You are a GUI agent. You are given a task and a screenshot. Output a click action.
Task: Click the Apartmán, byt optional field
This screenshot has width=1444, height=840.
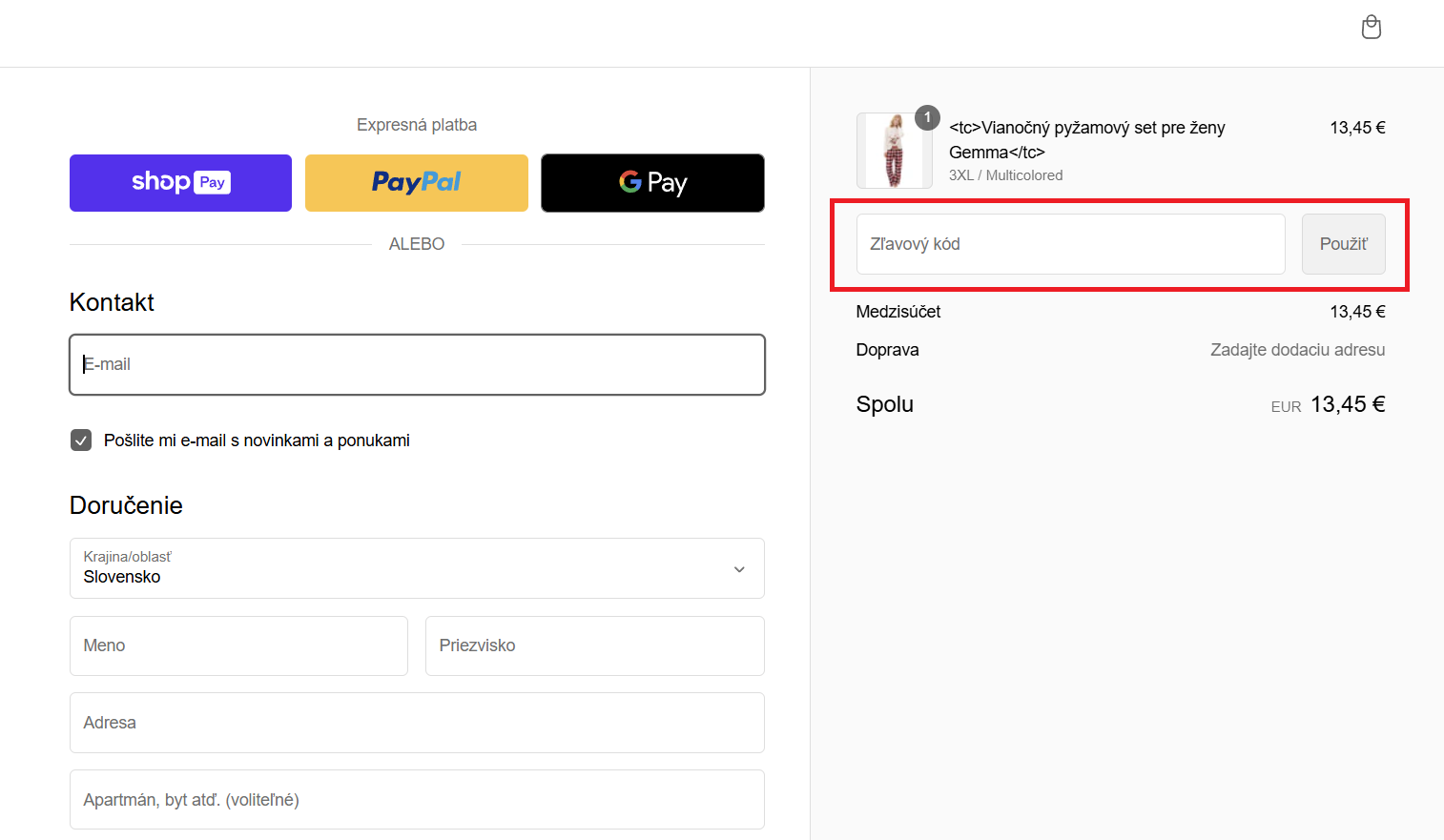[417, 800]
